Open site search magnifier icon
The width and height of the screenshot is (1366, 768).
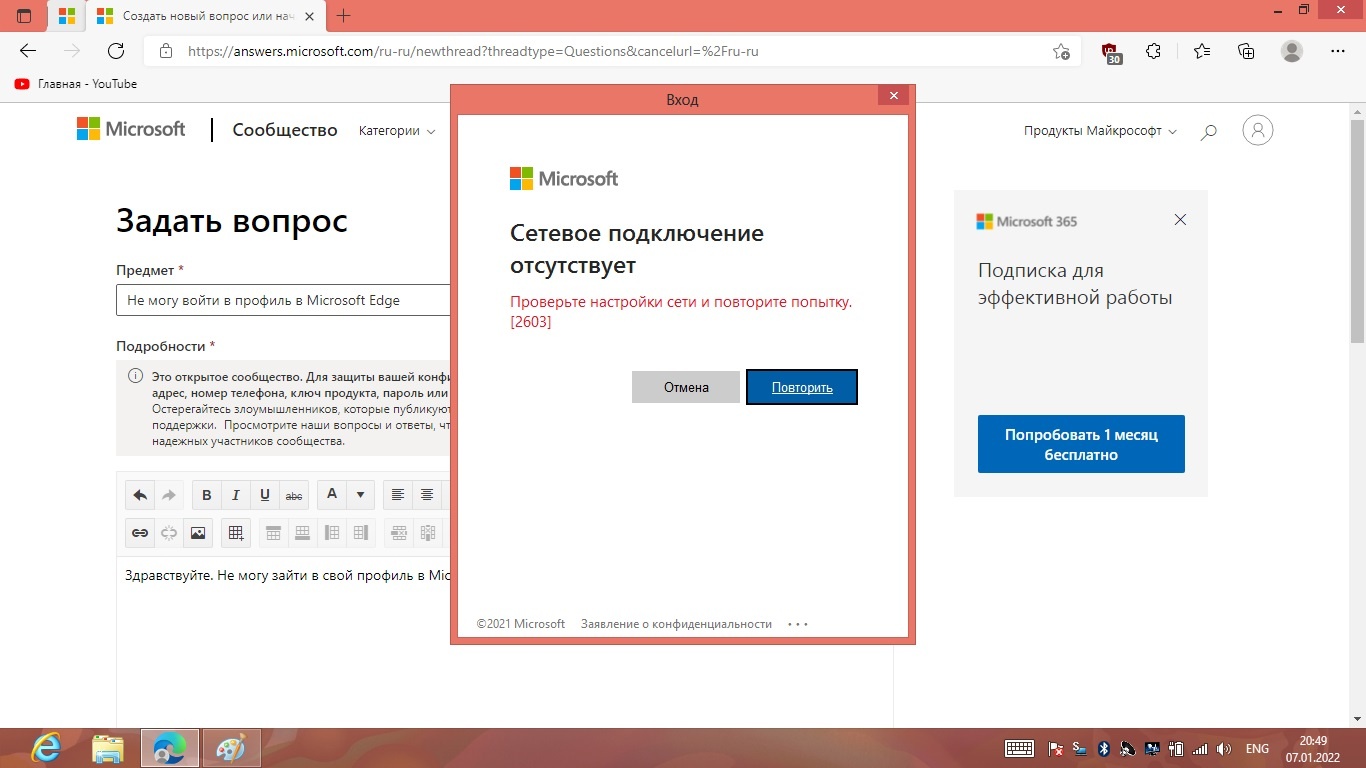coord(1208,131)
